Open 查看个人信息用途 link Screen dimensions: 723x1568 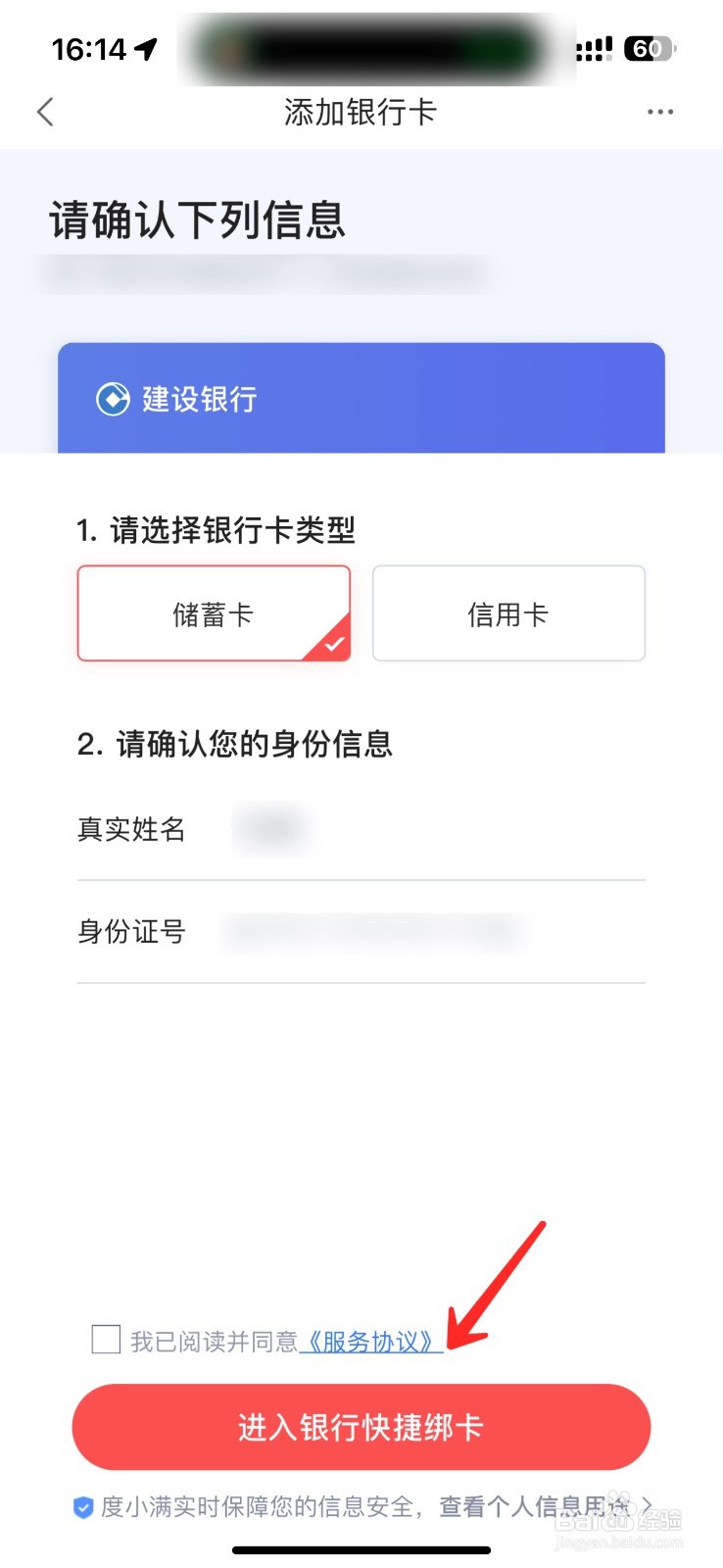[x=534, y=1506]
